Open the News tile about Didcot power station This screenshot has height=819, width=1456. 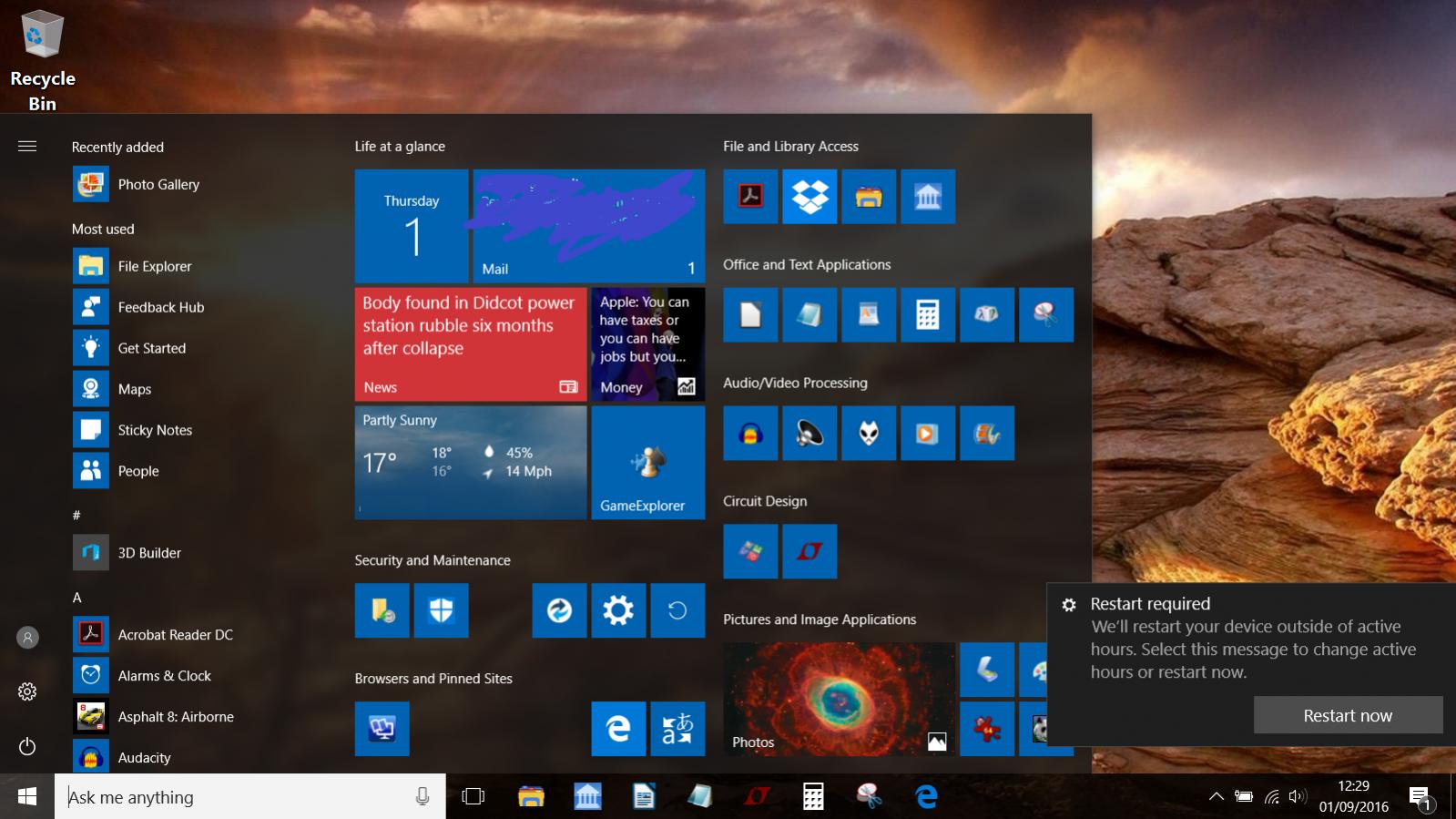(x=471, y=344)
